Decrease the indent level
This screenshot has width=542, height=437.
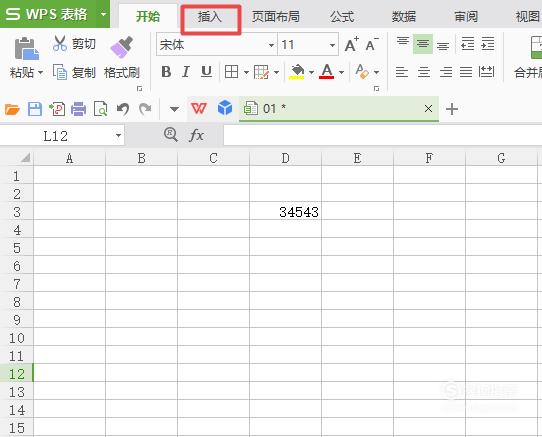468,44
